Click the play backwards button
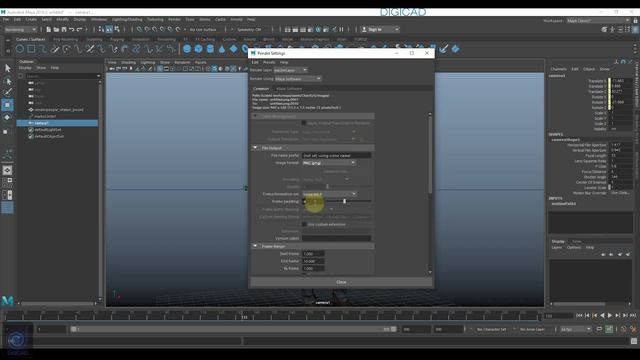640x360 pixels. click(602, 316)
